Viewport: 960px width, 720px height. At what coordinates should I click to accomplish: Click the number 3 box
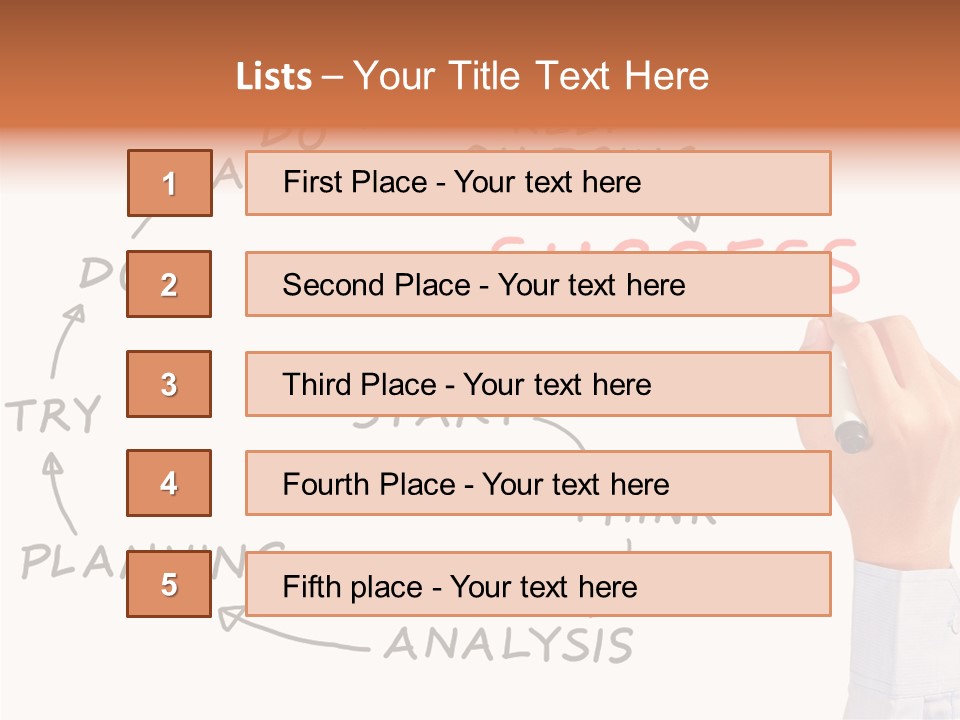coord(169,384)
